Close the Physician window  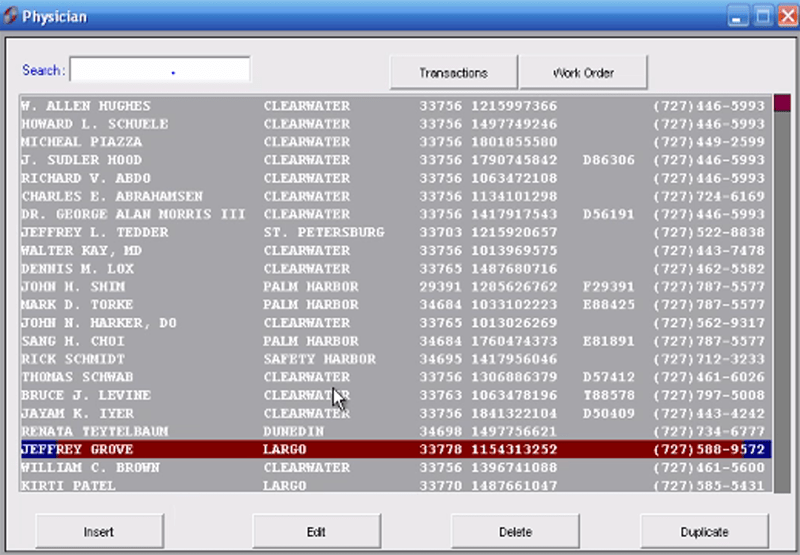coord(788,17)
